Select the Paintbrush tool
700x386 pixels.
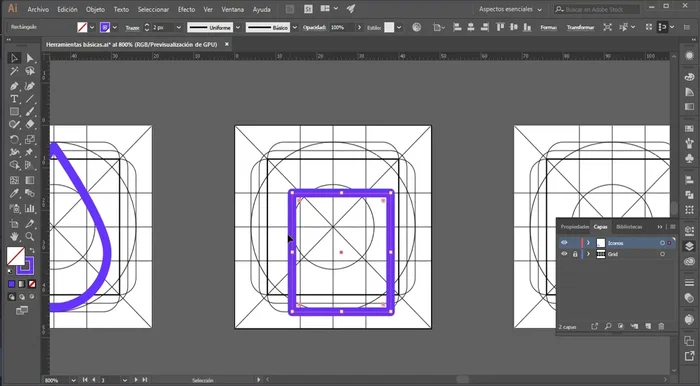point(29,112)
